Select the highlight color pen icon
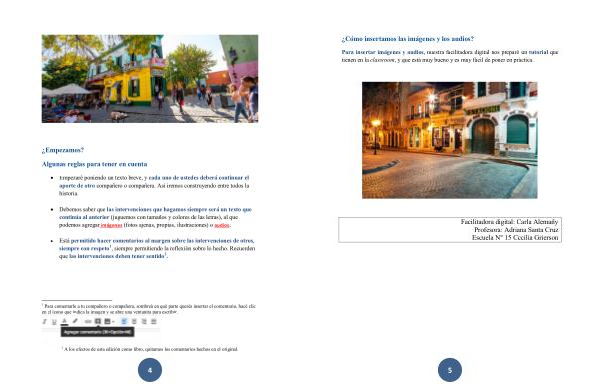 point(75,321)
